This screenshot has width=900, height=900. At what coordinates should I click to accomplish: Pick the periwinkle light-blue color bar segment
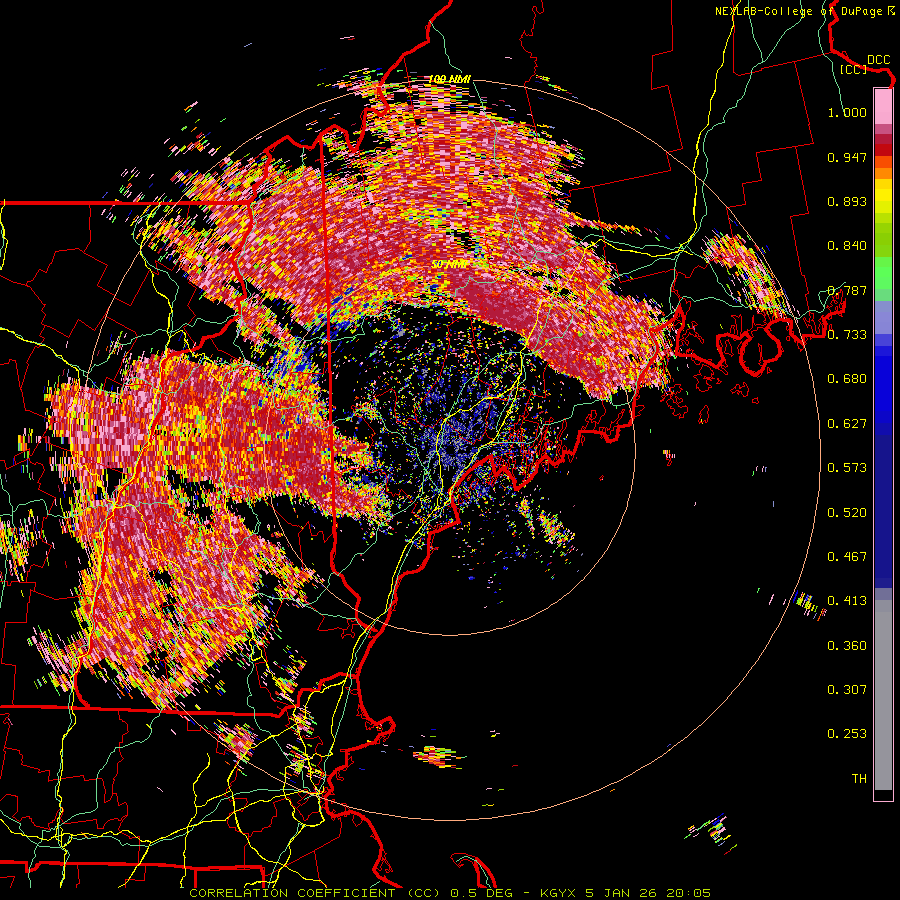883,316
